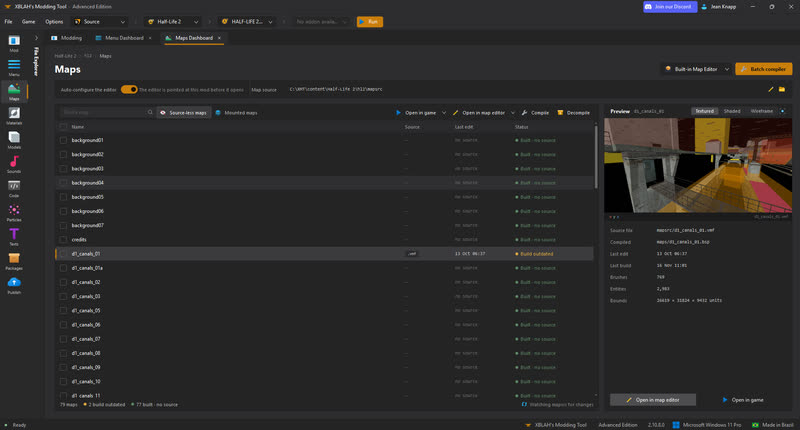Click the orange Run button
Image resolution: width=800 pixels, height=430 pixels.
370,22
